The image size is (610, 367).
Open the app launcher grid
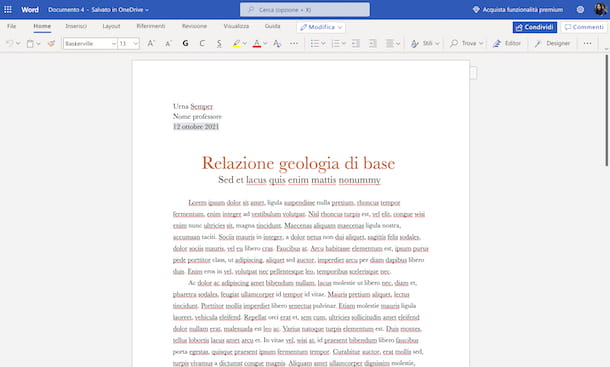(x=8, y=9)
